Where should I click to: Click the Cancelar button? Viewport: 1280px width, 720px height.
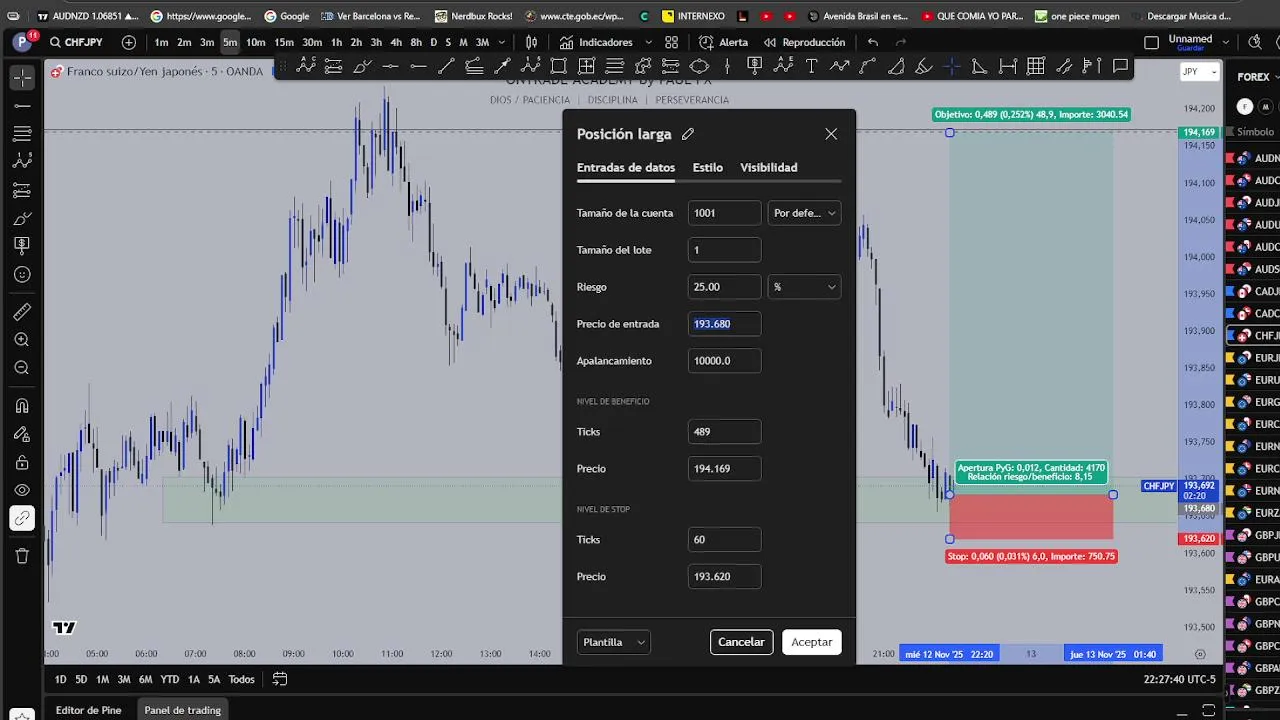point(741,642)
